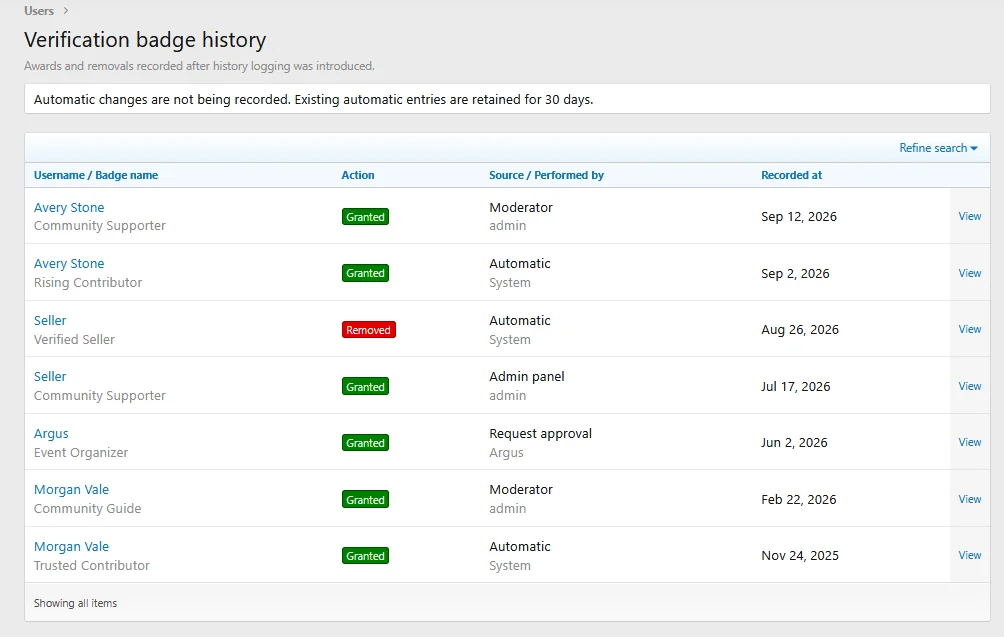Click the Username / Badge name column header
This screenshot has width=1004, height=637.
pos(96,175)
